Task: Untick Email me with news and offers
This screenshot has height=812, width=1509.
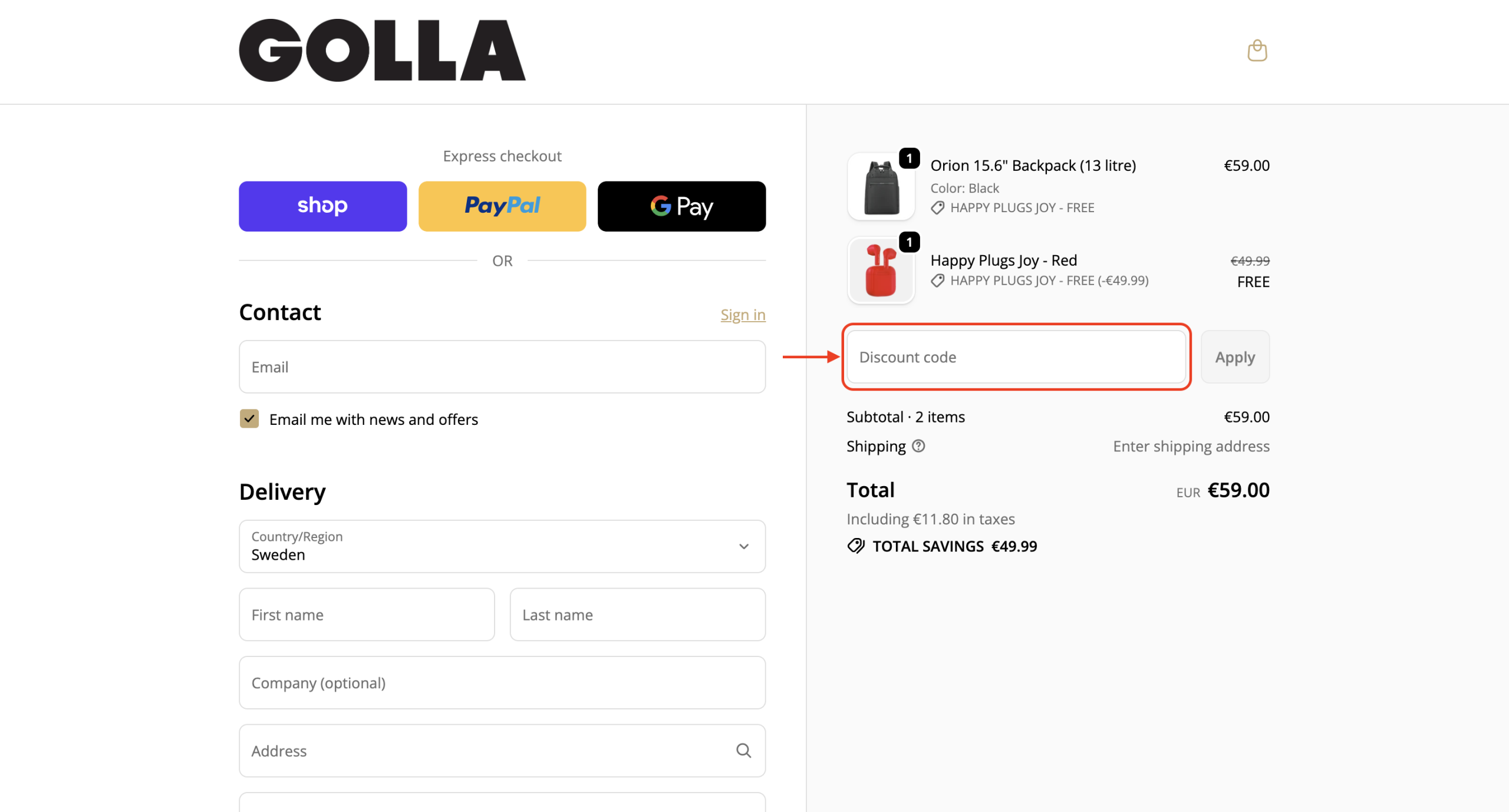Action: [x=249, y=419]
